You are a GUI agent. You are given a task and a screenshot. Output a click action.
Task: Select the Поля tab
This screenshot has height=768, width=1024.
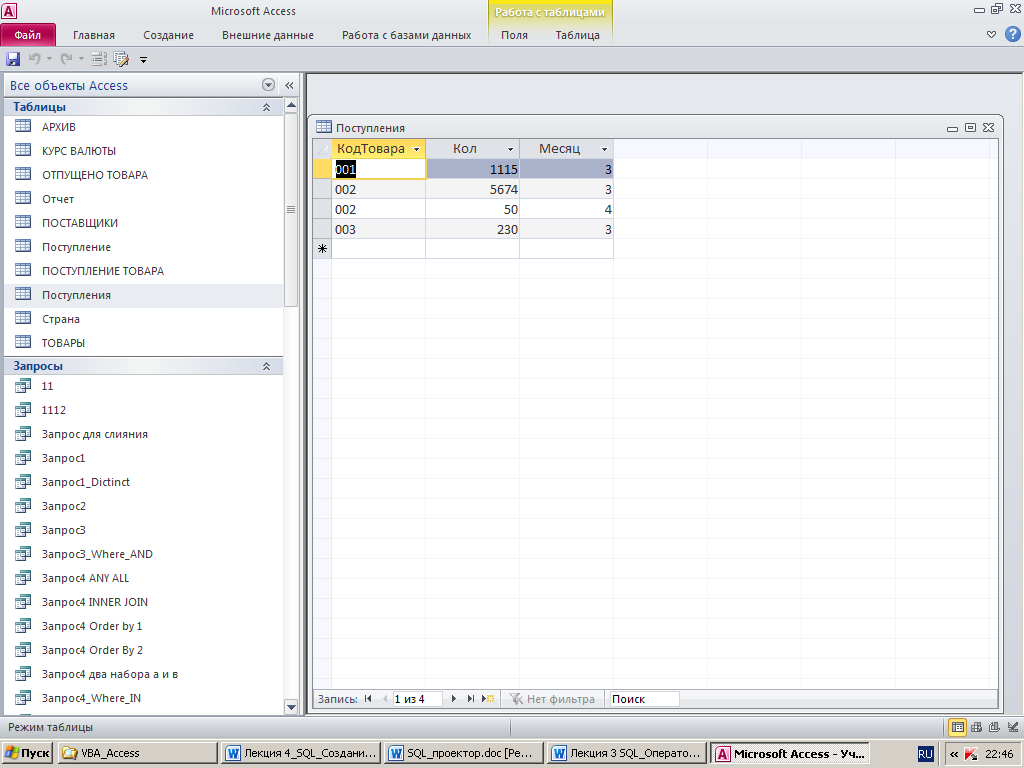pos(514,35)
